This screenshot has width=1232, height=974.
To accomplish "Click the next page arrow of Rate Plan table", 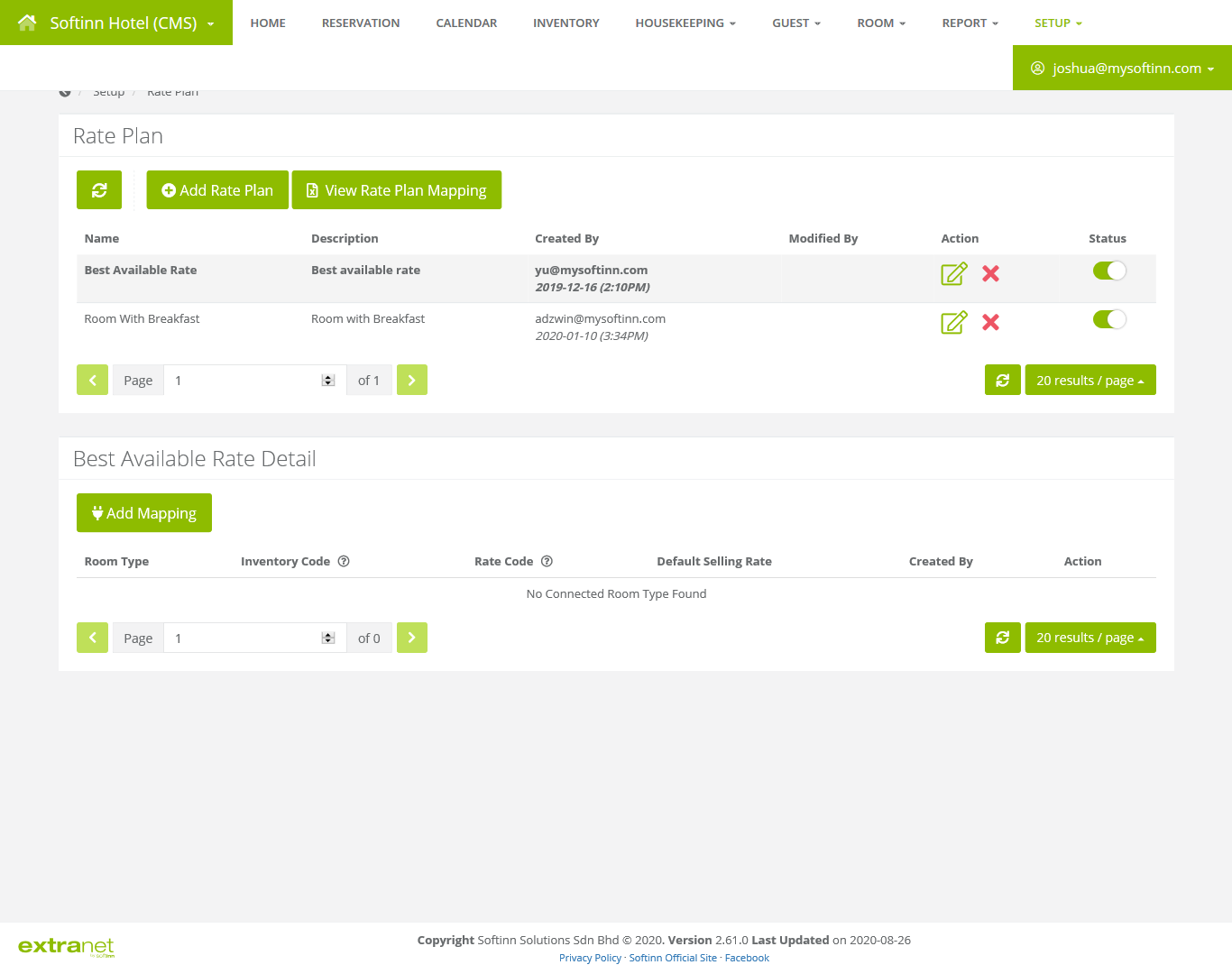I will (x=411, y=380).
